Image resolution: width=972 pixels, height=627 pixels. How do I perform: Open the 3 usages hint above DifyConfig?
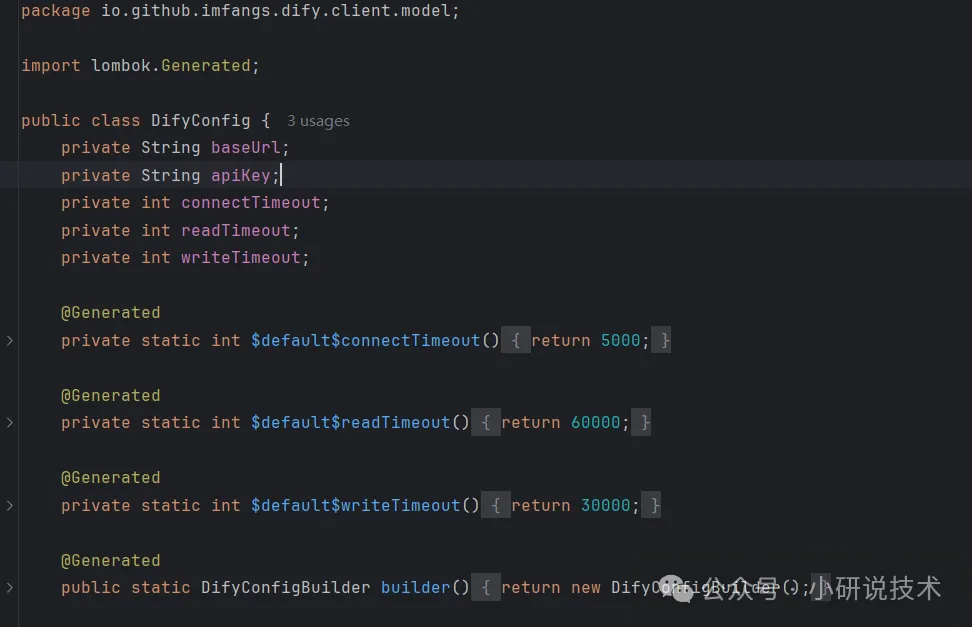point(318,120)
